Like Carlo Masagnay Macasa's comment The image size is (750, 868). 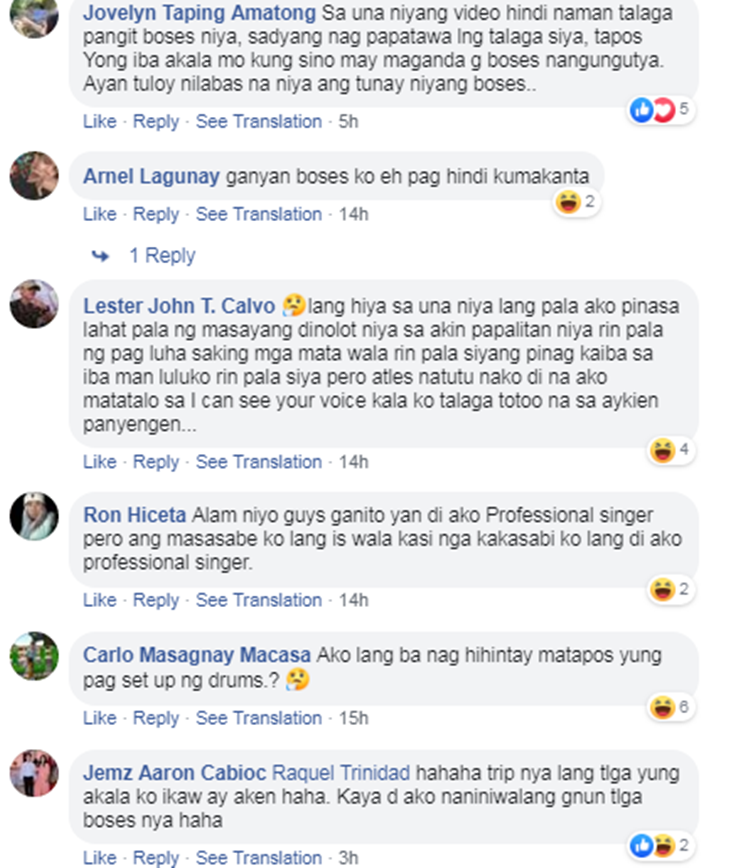tap(100, 718)
